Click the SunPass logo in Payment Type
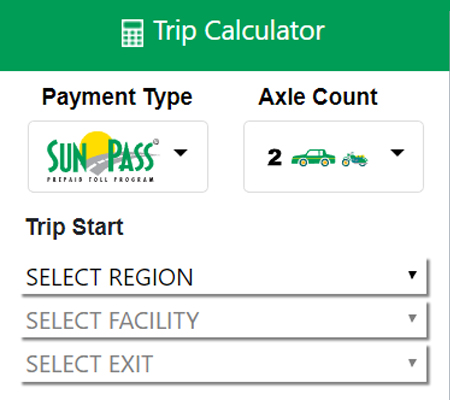 (x=103, y=157)
